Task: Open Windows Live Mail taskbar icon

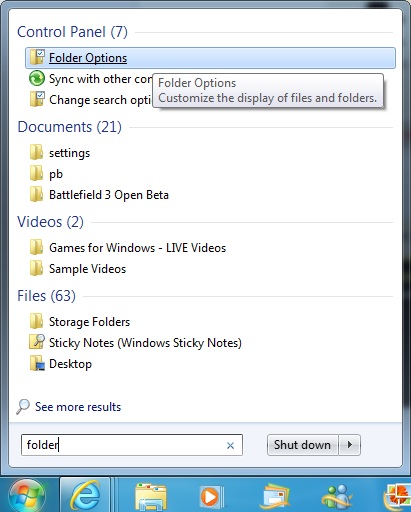Action: pyautogui.click(x=275, y=497)
